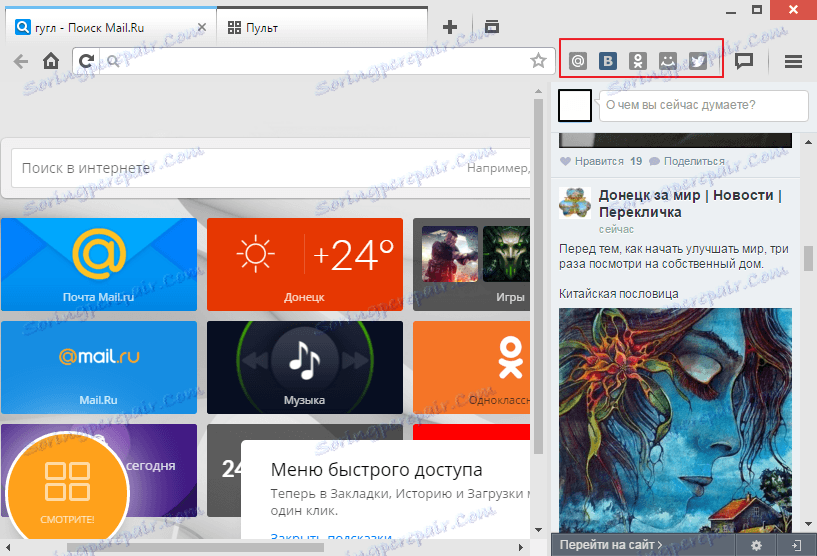Close the 'гугл - Поиск Mail.Ru' tab
Image resolution: width=817 pixels, height=556 pixels.
pyautogui.click(x=202, y=27)
